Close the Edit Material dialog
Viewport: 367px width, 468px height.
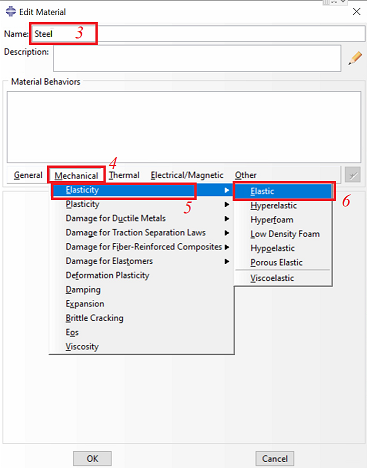(356, 12)
